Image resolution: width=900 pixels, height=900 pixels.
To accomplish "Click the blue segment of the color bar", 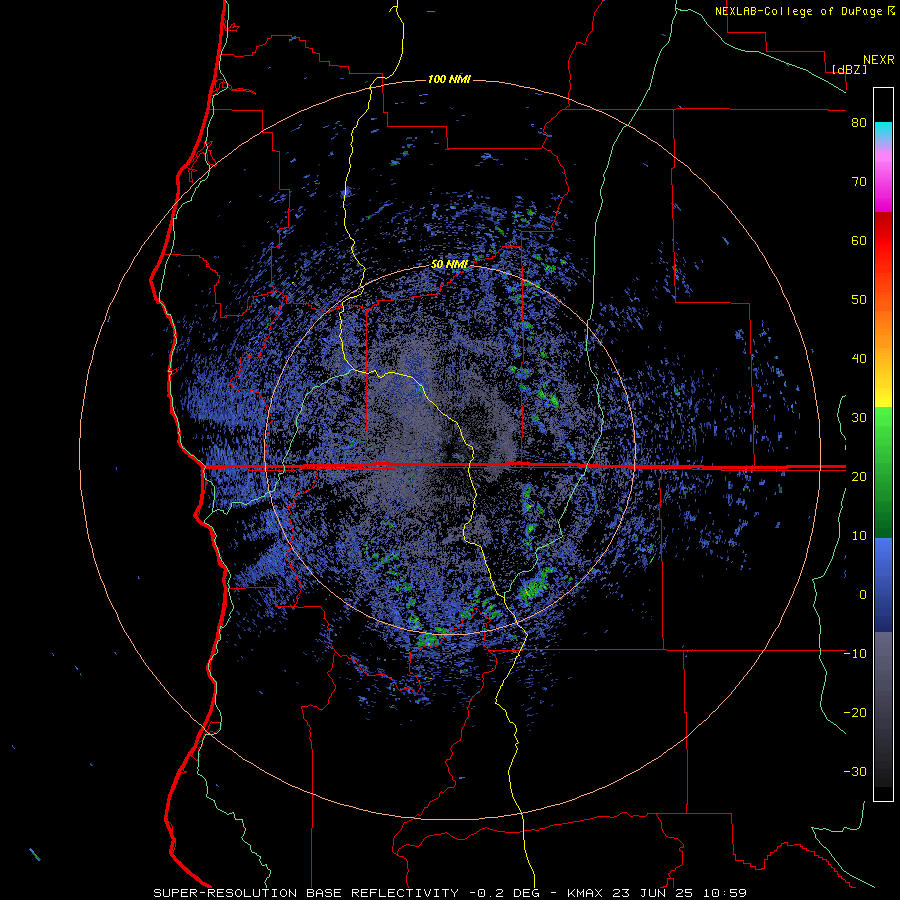I will [x=883, y=585].
